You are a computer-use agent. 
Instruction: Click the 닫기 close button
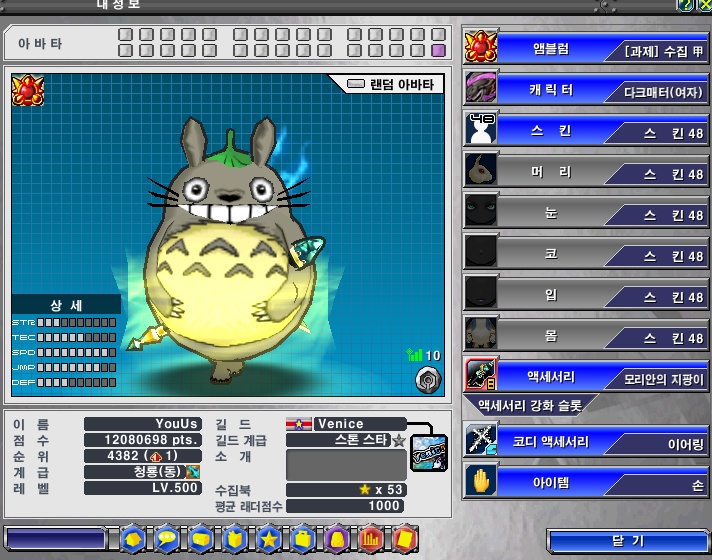click(628, 541)
